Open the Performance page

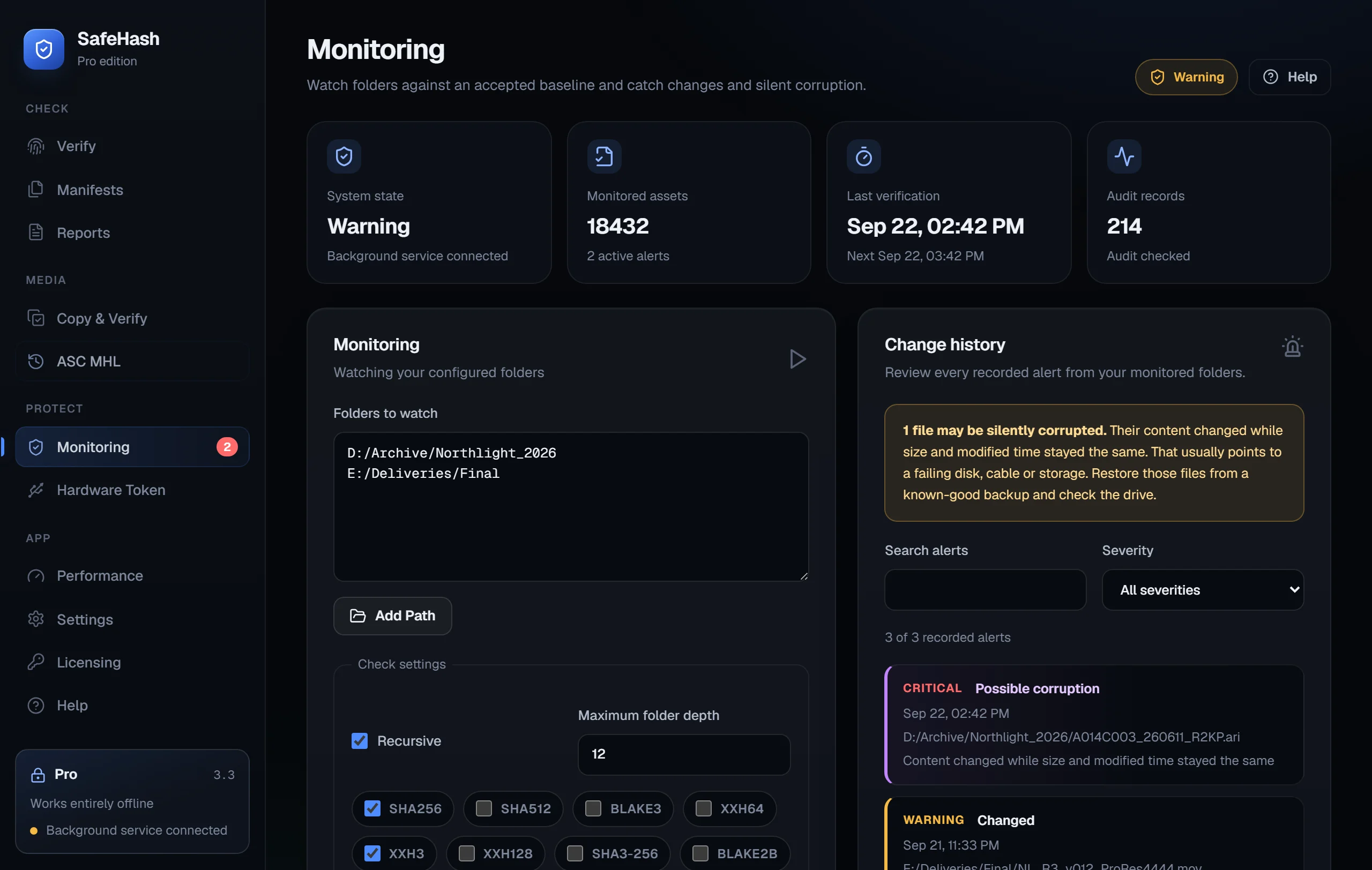click(x=132, y=576)
